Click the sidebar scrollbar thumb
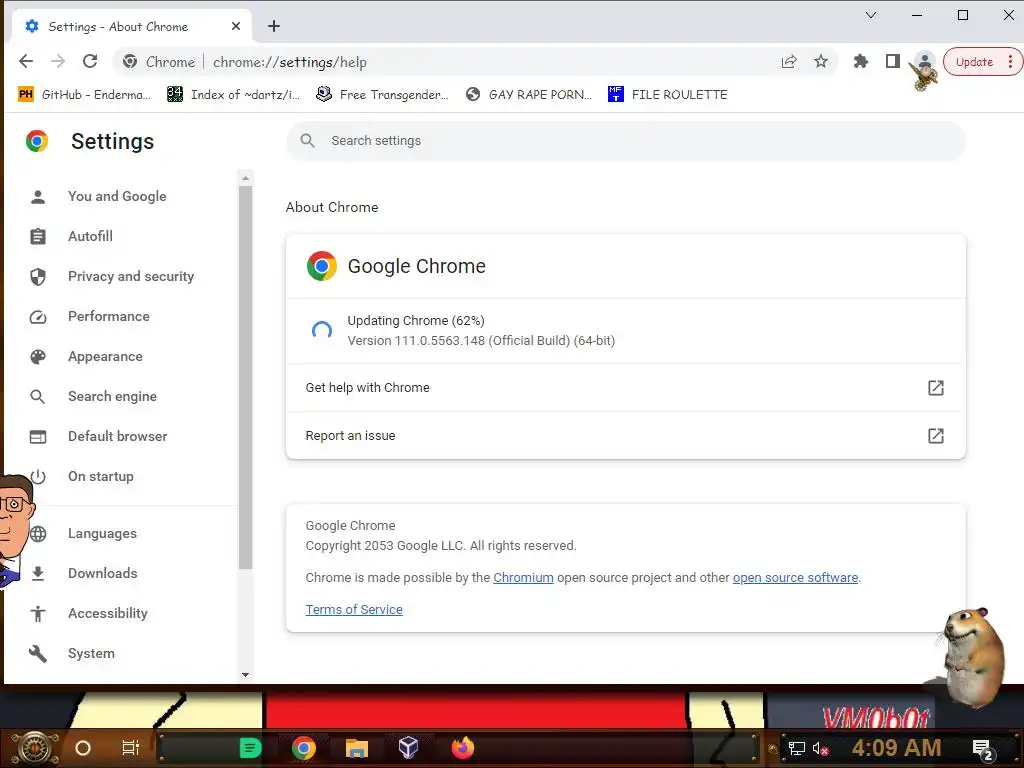The image size is (1024, 768). [246, 377]
